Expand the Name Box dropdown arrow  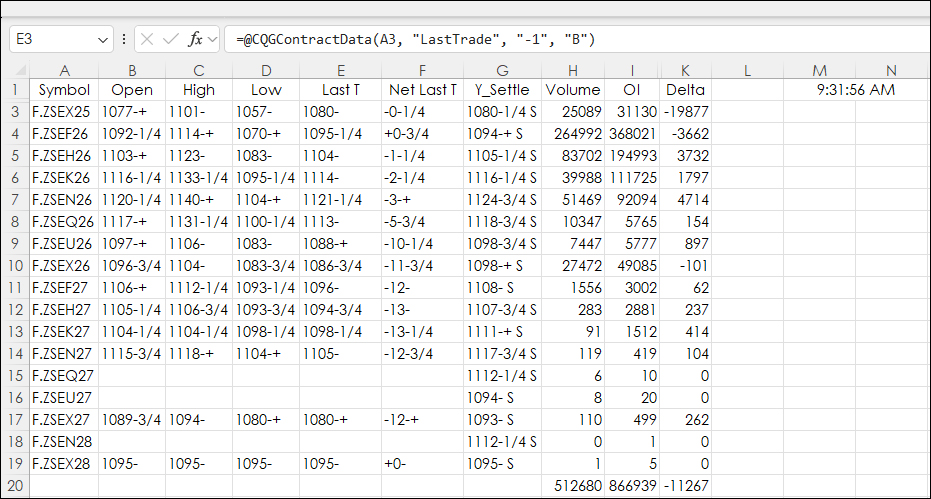[103, 39]
